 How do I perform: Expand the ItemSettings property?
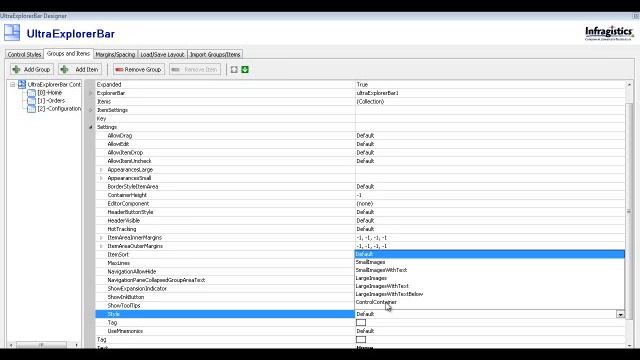point(91,110)
